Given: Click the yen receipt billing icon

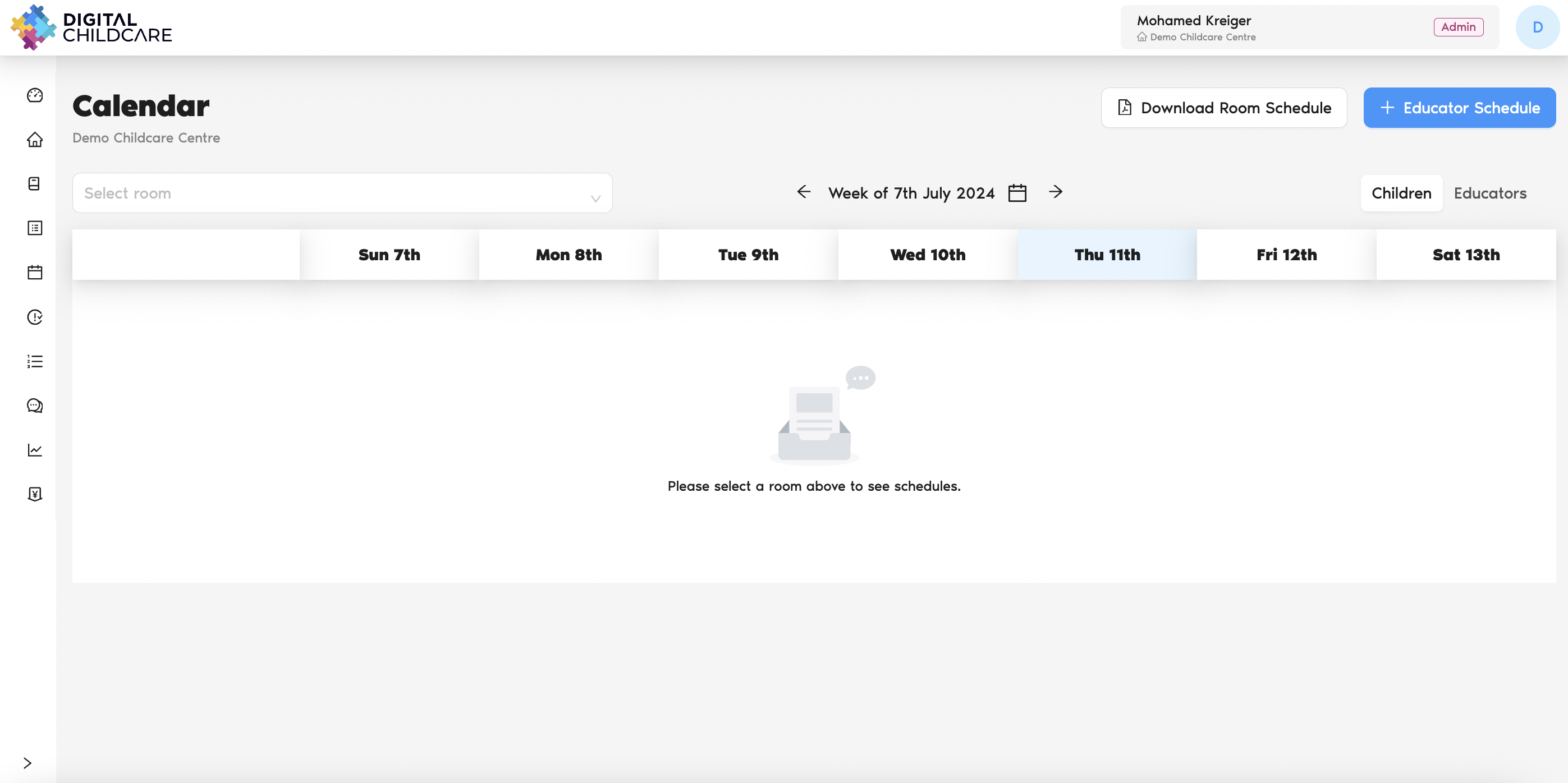Looking at the screenshot, I should click(x=35, y=494).
